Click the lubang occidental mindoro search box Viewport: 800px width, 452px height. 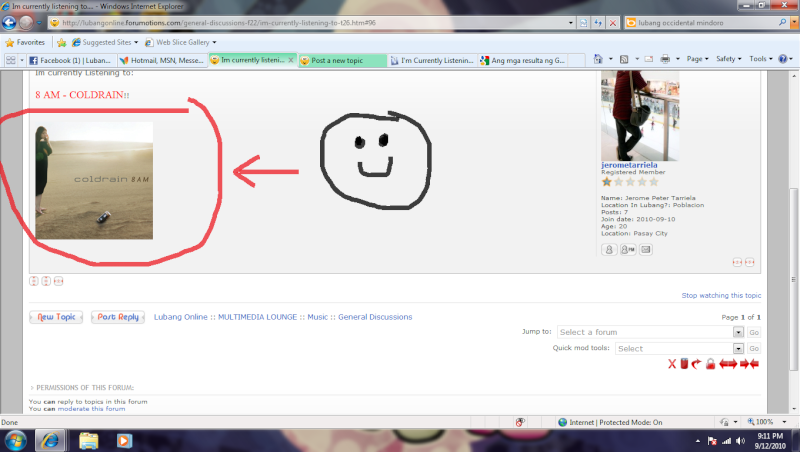(706, 22)
